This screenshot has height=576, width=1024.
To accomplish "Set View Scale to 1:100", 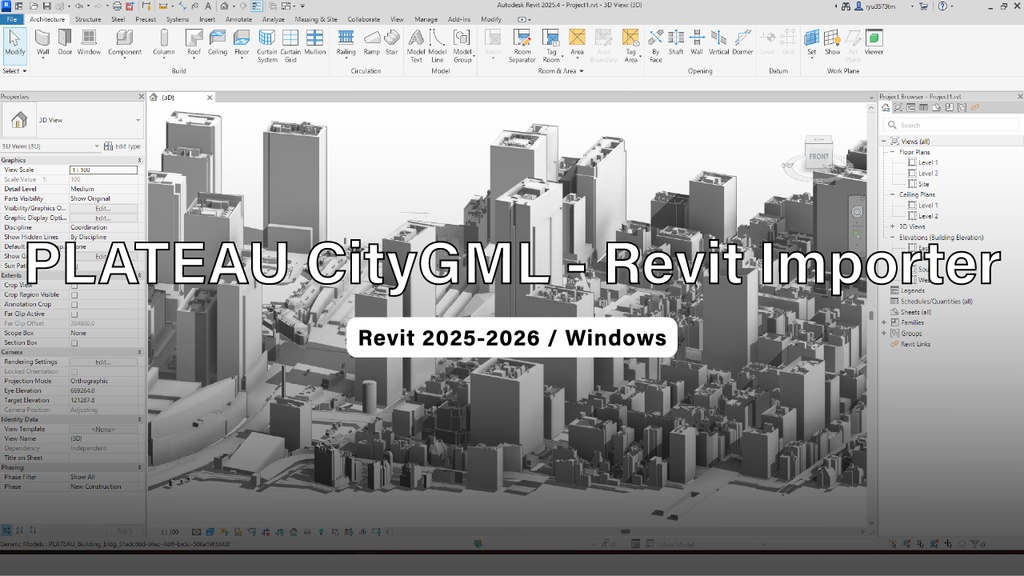I will pos(105,170).
